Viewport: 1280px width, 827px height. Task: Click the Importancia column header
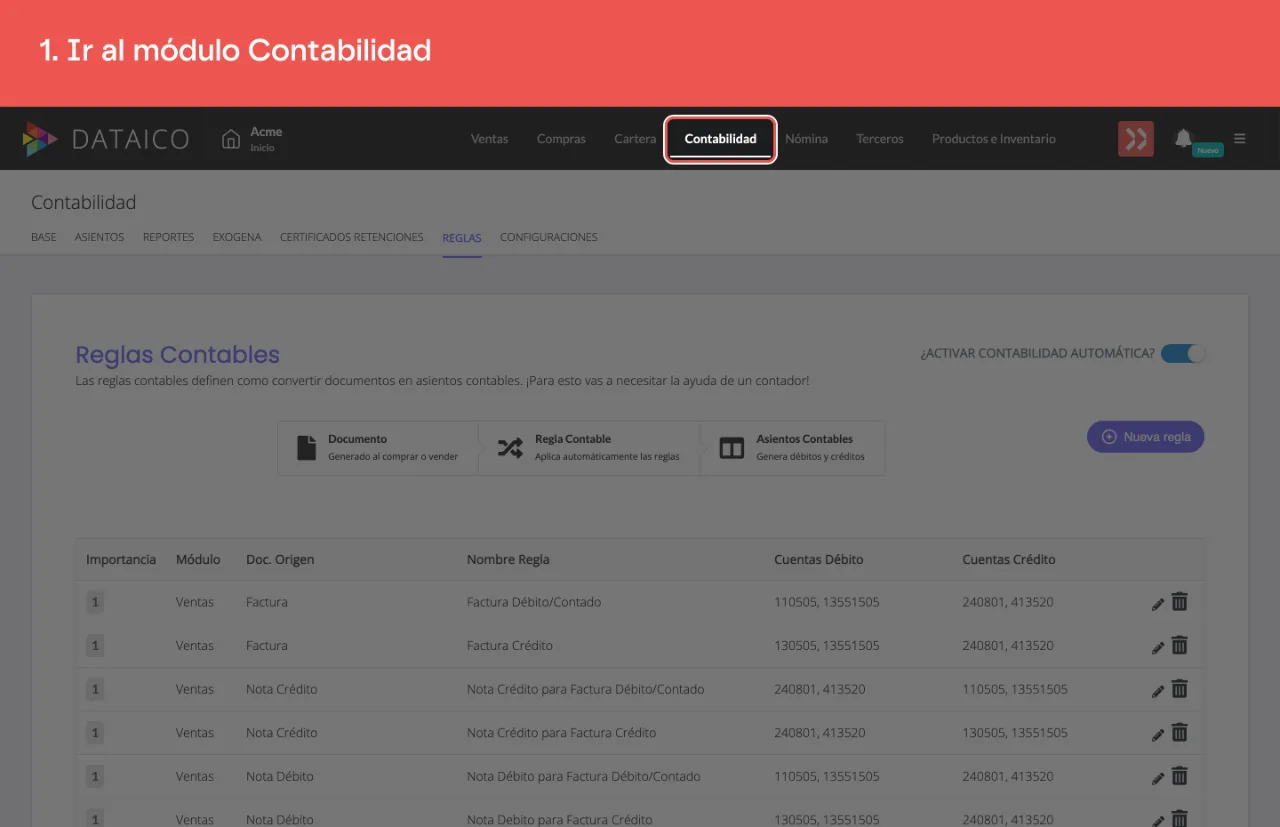[x=121, y=560]
